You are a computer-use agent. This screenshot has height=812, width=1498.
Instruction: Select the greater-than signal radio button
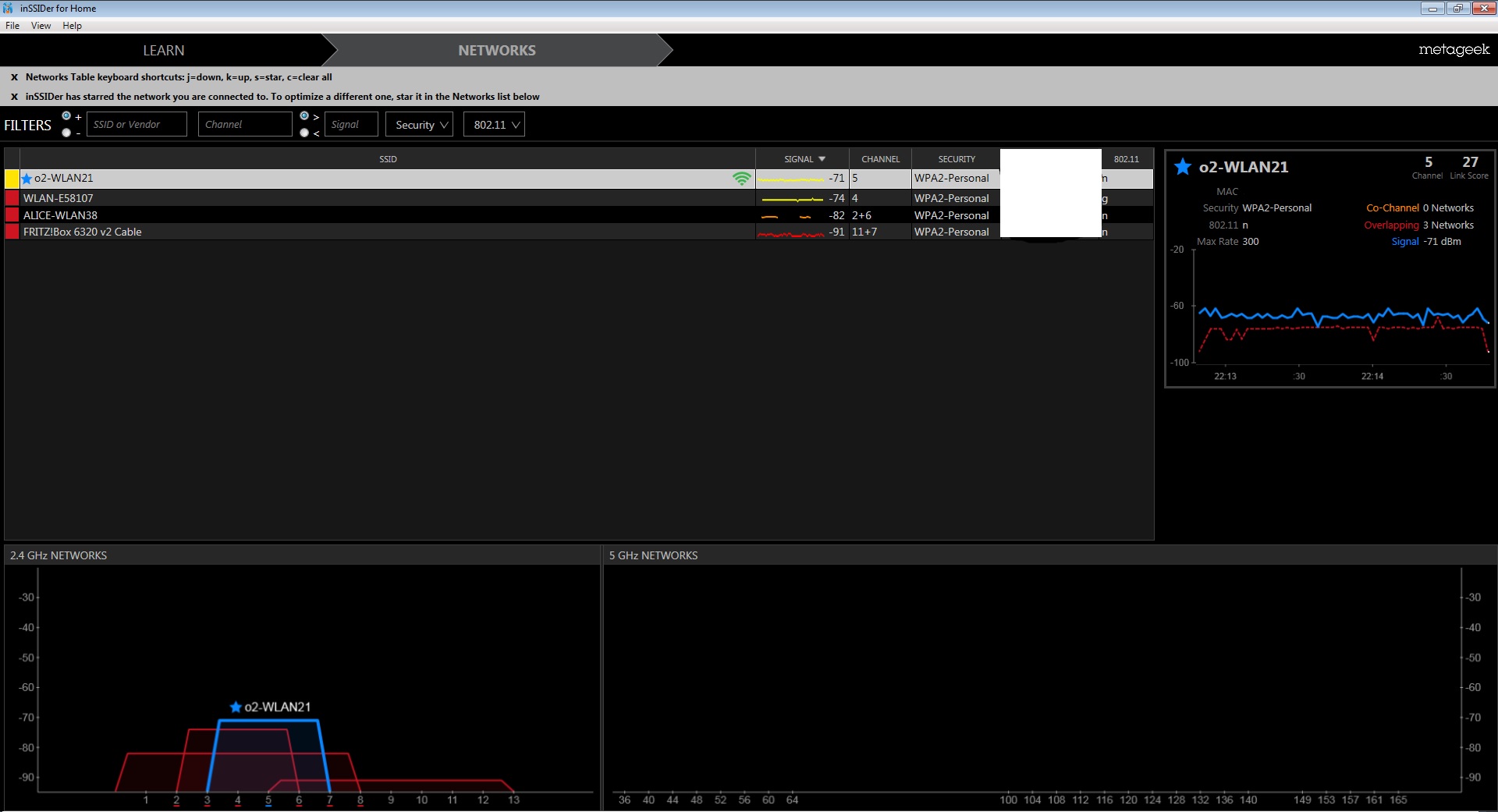point(304,116)
